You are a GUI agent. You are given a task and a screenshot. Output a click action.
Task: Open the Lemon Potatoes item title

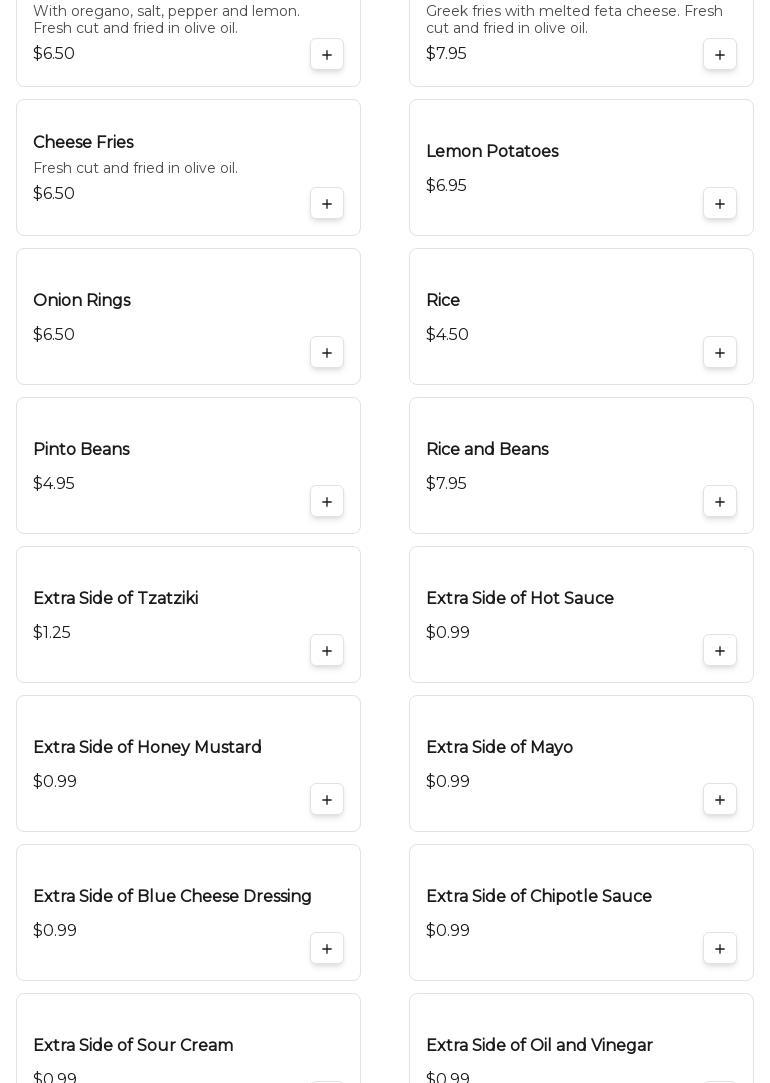[492, 152]
